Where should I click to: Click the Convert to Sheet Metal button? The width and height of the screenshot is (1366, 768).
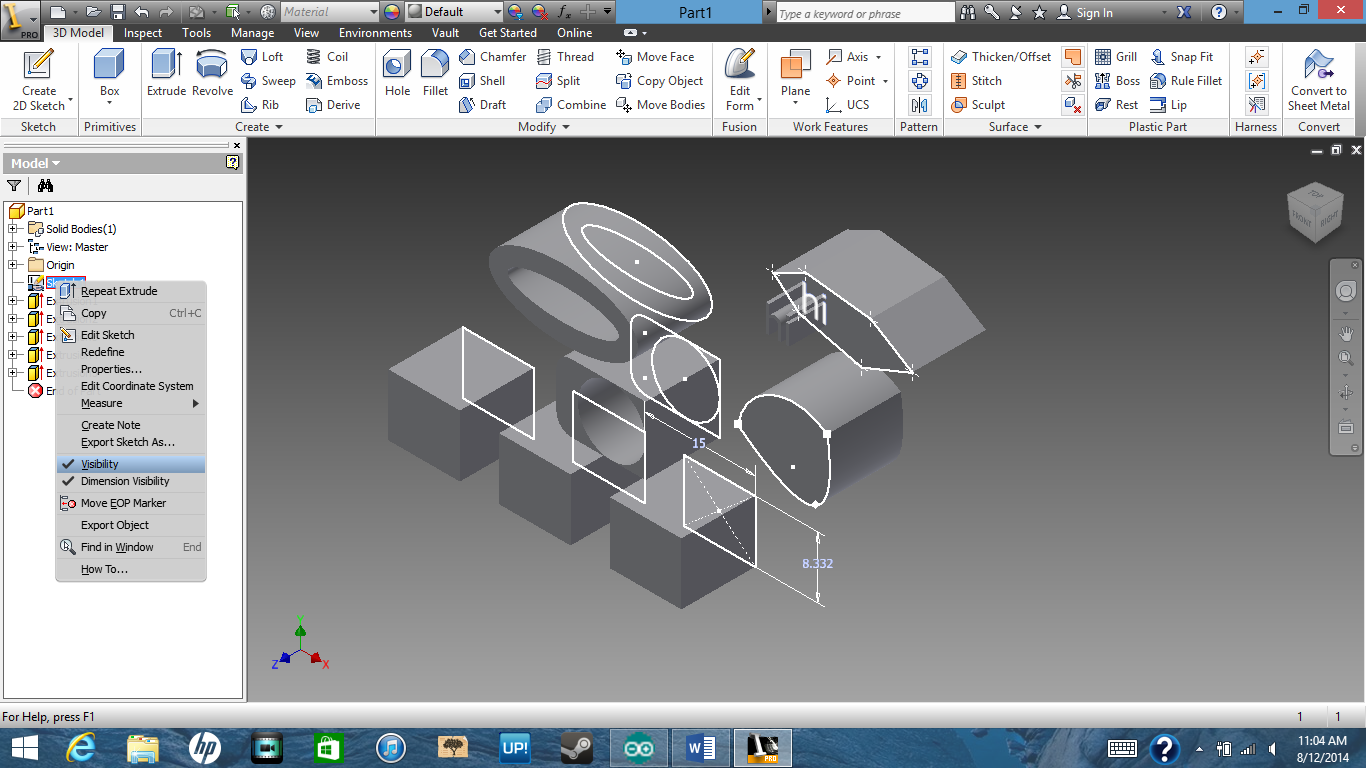click(1318, 81)
